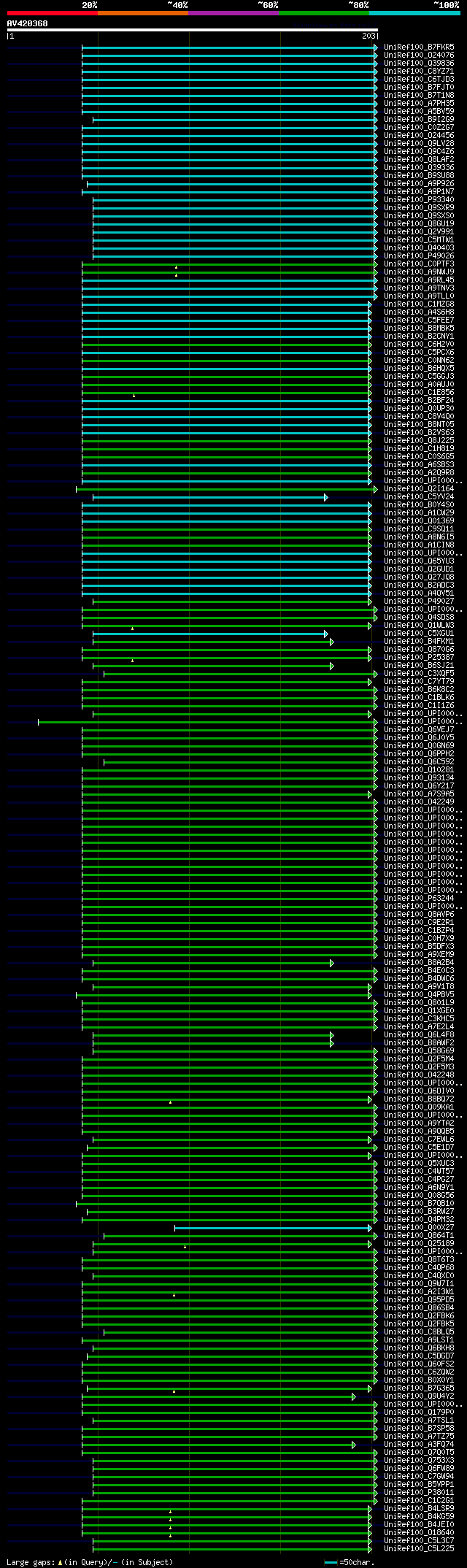Open hit UniRef100_B7FKR5
467x1568 pixels.
[x=419, y=47]
